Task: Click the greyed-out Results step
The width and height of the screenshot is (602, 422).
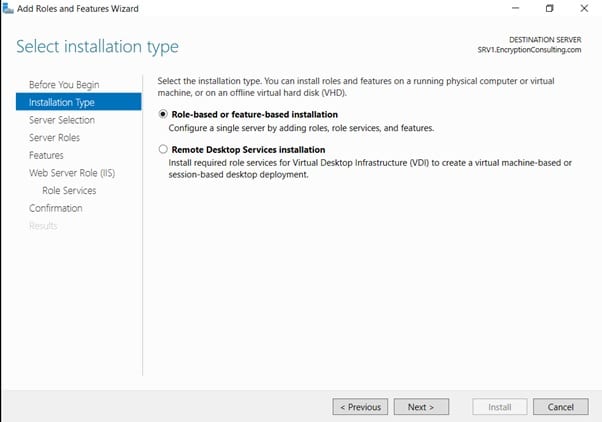Action: pos(43,226)
